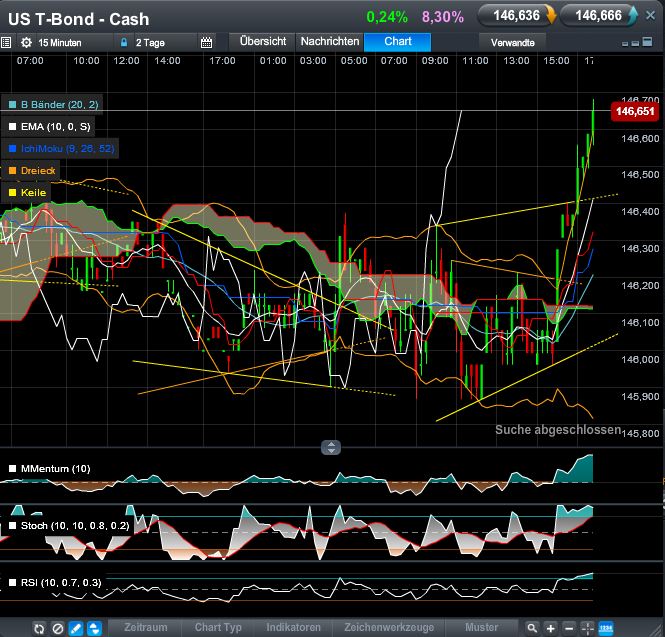The width and height of the screenshot is (665, 637).
Task: Click the 09:00 time axis label
Action: 435,61
